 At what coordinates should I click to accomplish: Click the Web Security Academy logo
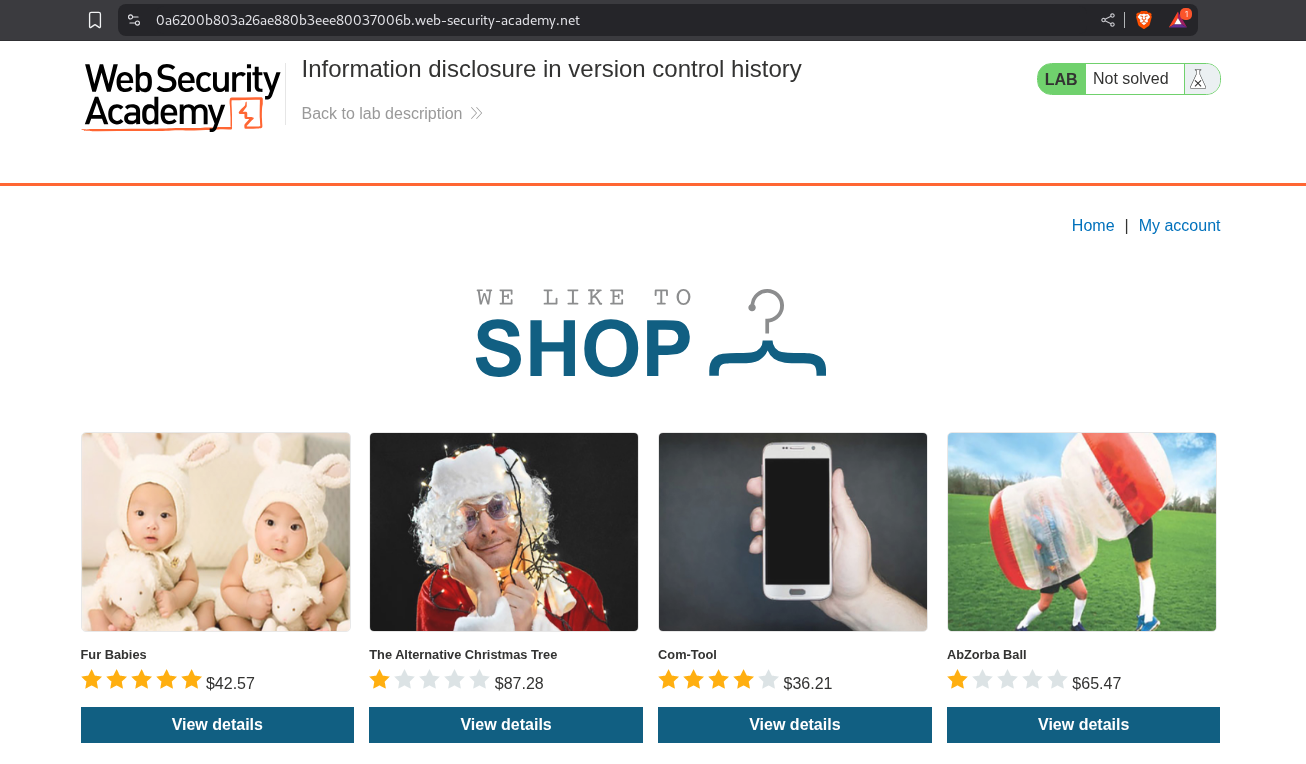(181, 97)
